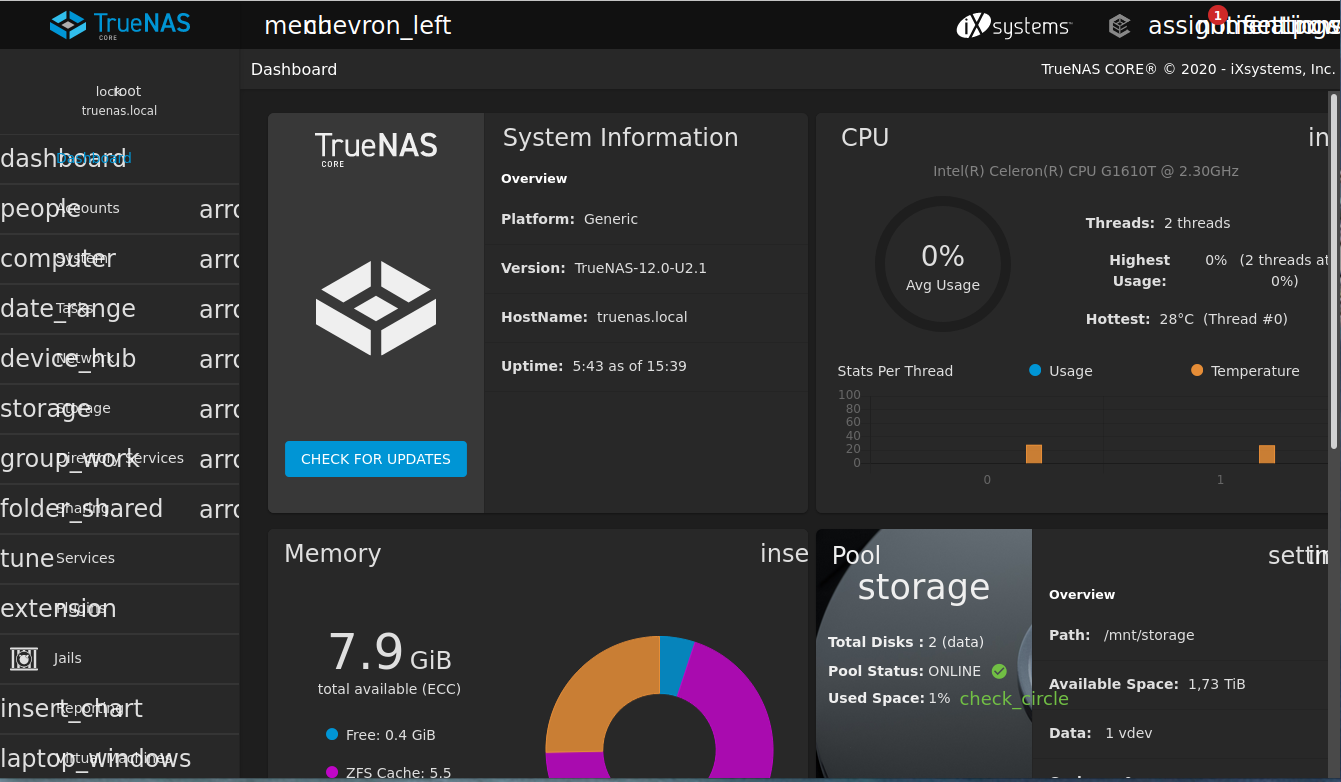Viewport: 1341px width, 782px height.
Task: Go to Dashboard in sidebar
Action: tap(93, 158)
